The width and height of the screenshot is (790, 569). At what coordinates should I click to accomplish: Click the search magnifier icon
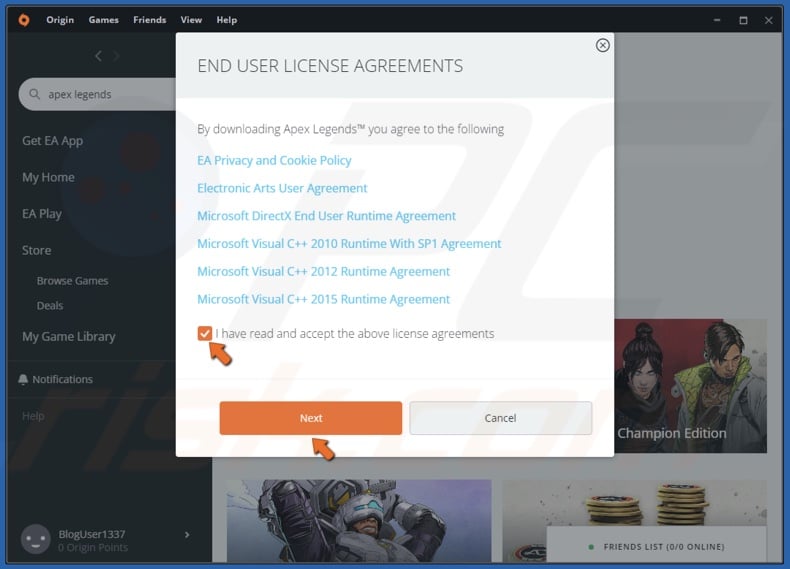(x=34, y=94)
